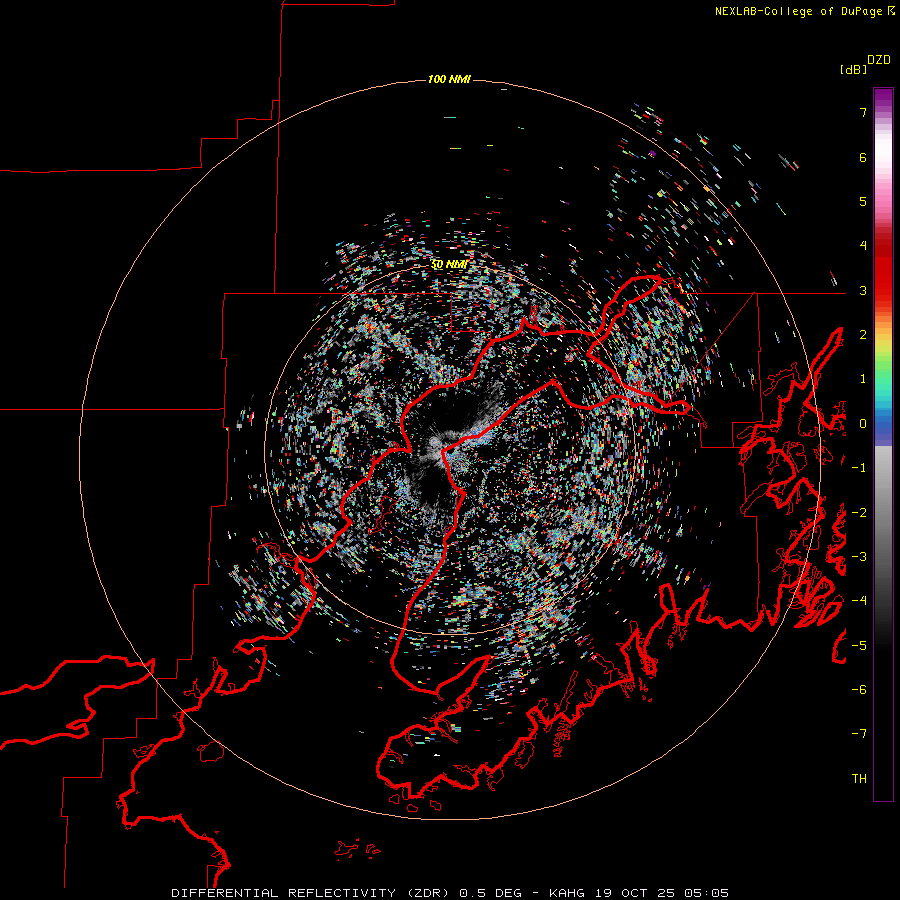Click the 7 value on color scale
The image size is (900, 900).
coord(863,112)
